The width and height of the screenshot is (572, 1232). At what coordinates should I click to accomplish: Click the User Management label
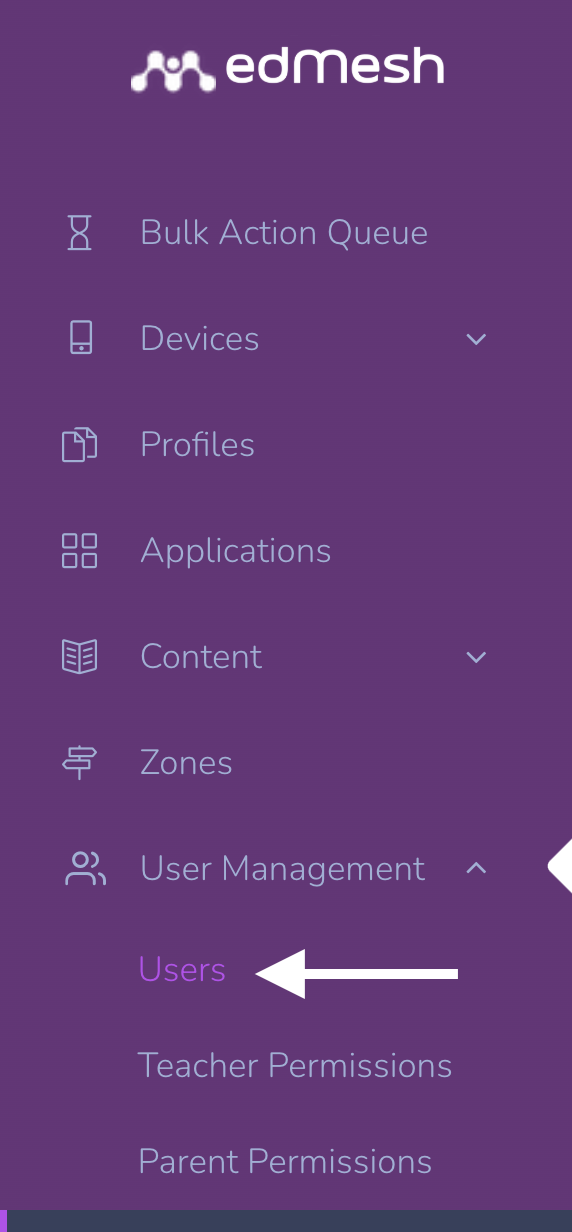coord(282,869)
